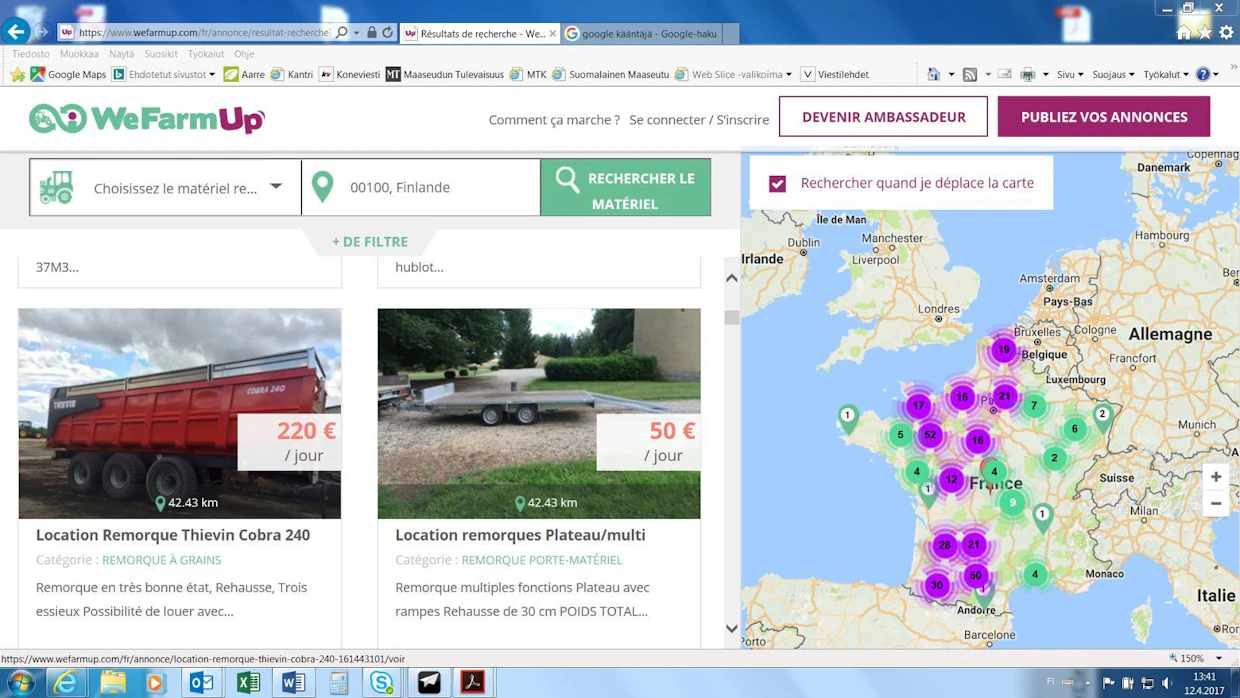Zoom in on the map
This screenshot has height=698, width=1240.
1216,477
